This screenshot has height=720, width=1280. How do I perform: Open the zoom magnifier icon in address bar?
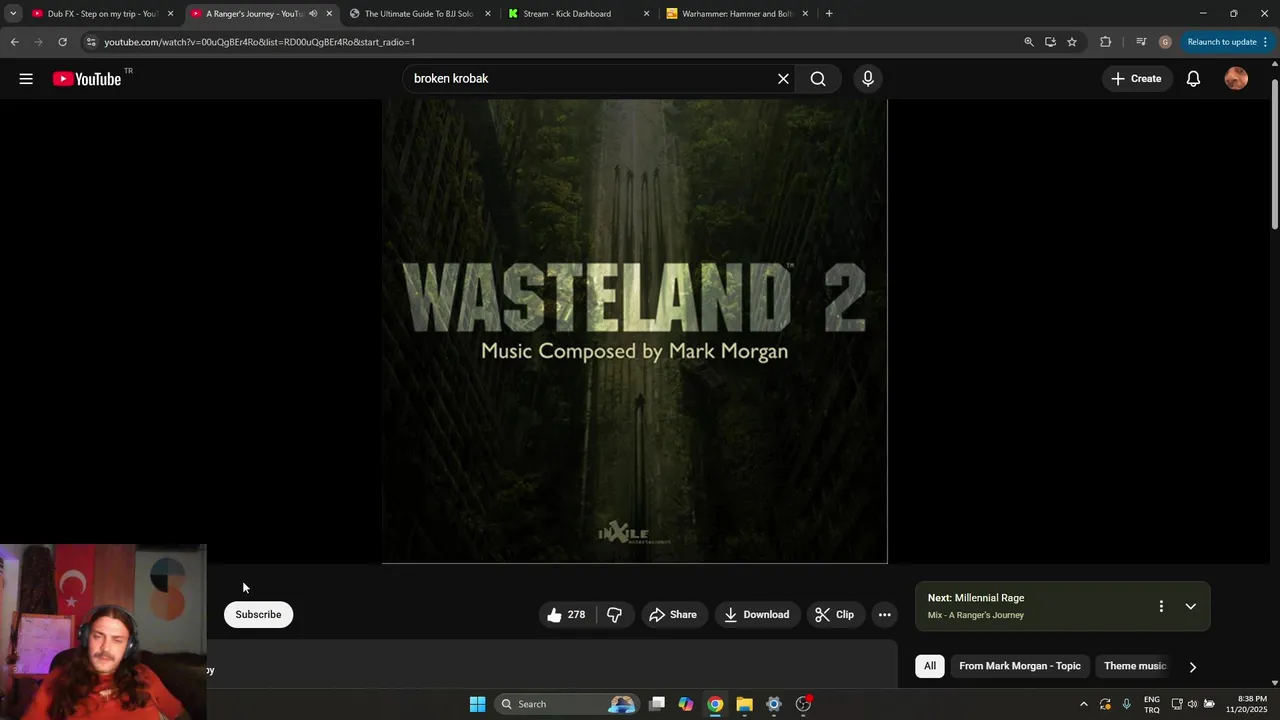click(x=1028, y=42)
